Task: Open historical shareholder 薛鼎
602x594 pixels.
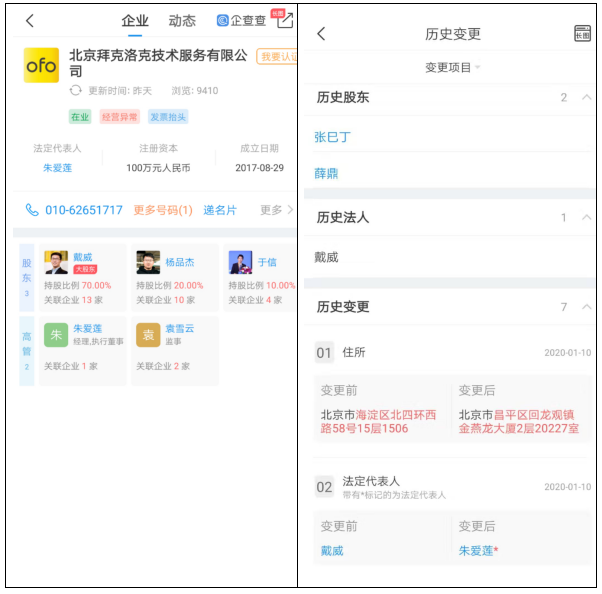Action: 326,174
